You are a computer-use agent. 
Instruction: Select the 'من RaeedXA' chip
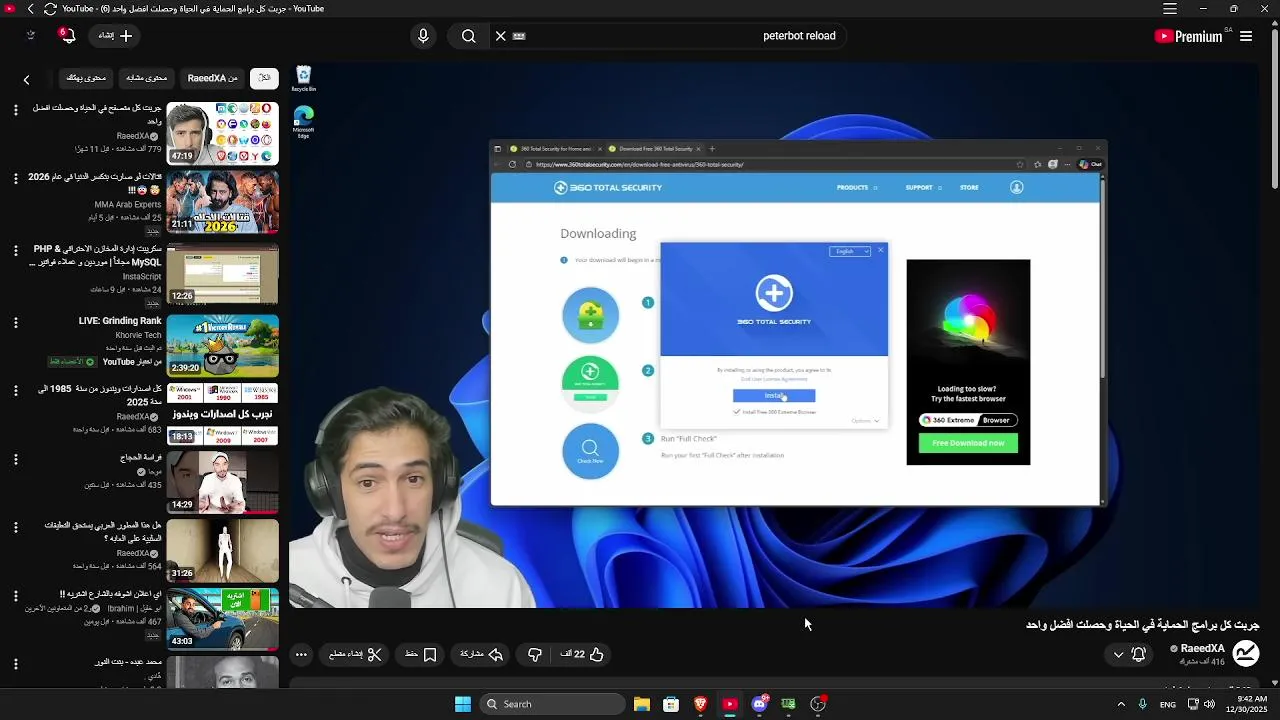[x=213, y=78]
